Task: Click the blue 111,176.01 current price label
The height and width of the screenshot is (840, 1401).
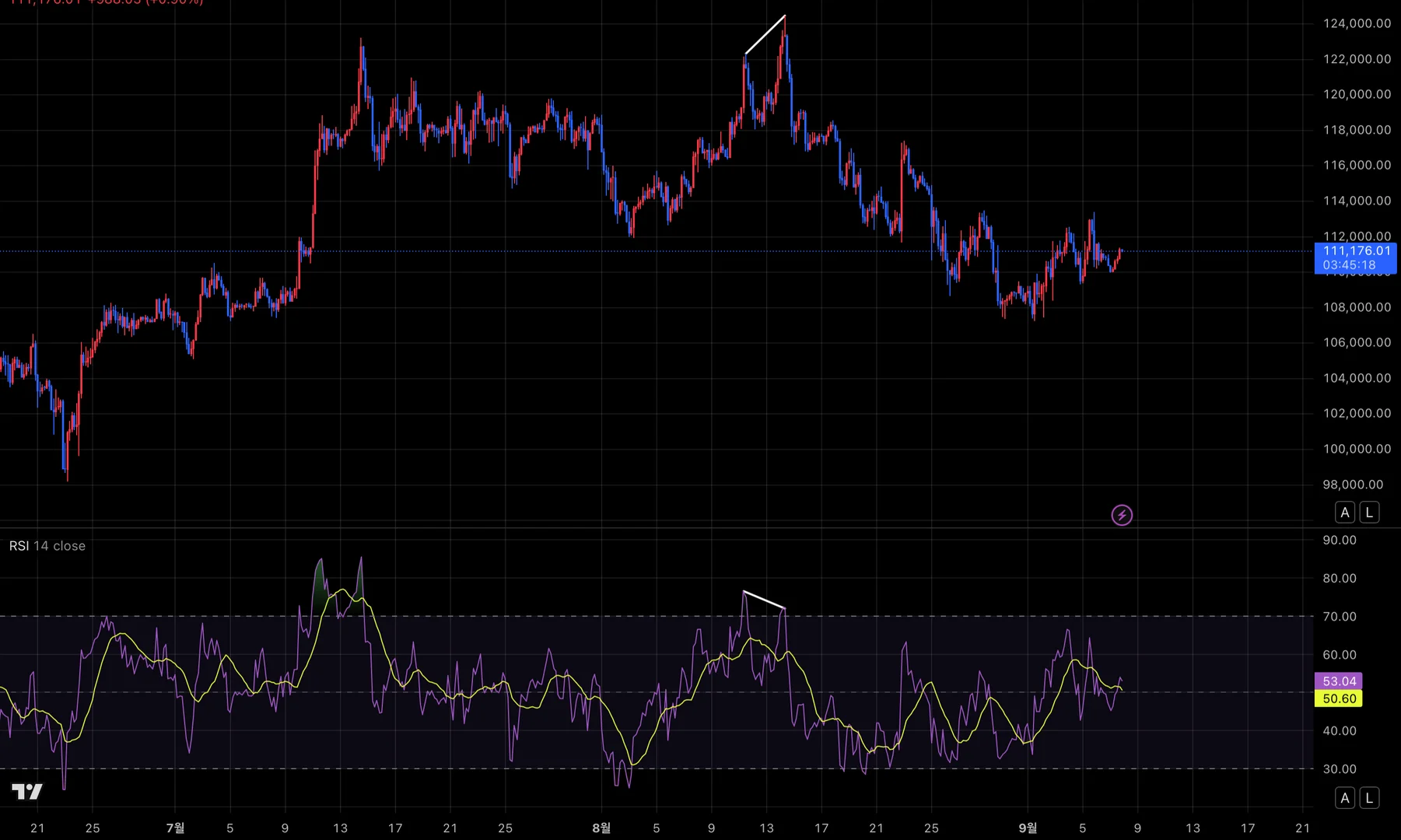Action: [1355, 258]
